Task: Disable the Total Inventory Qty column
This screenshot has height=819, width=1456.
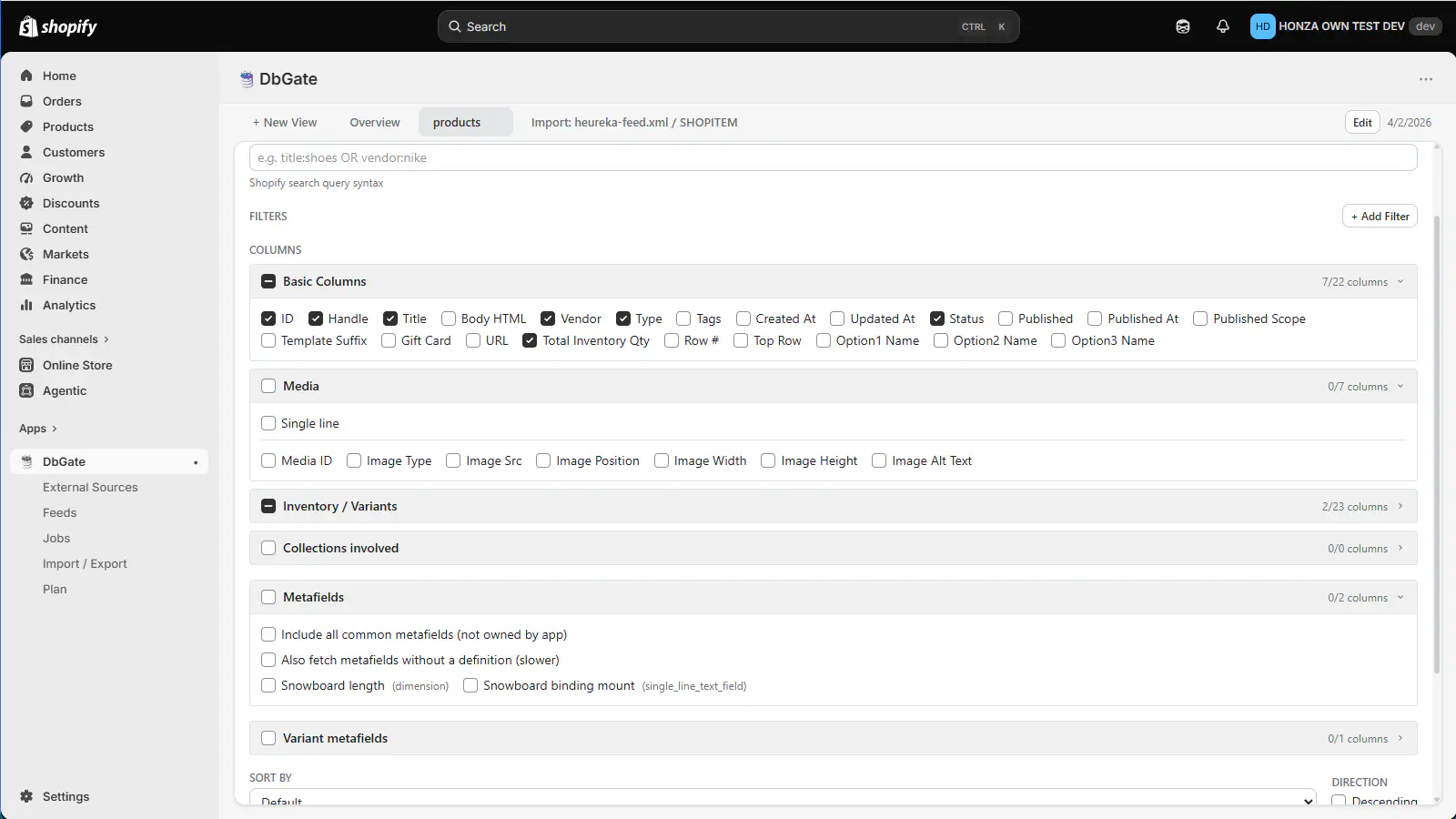Action: click(x=530, y=340)
